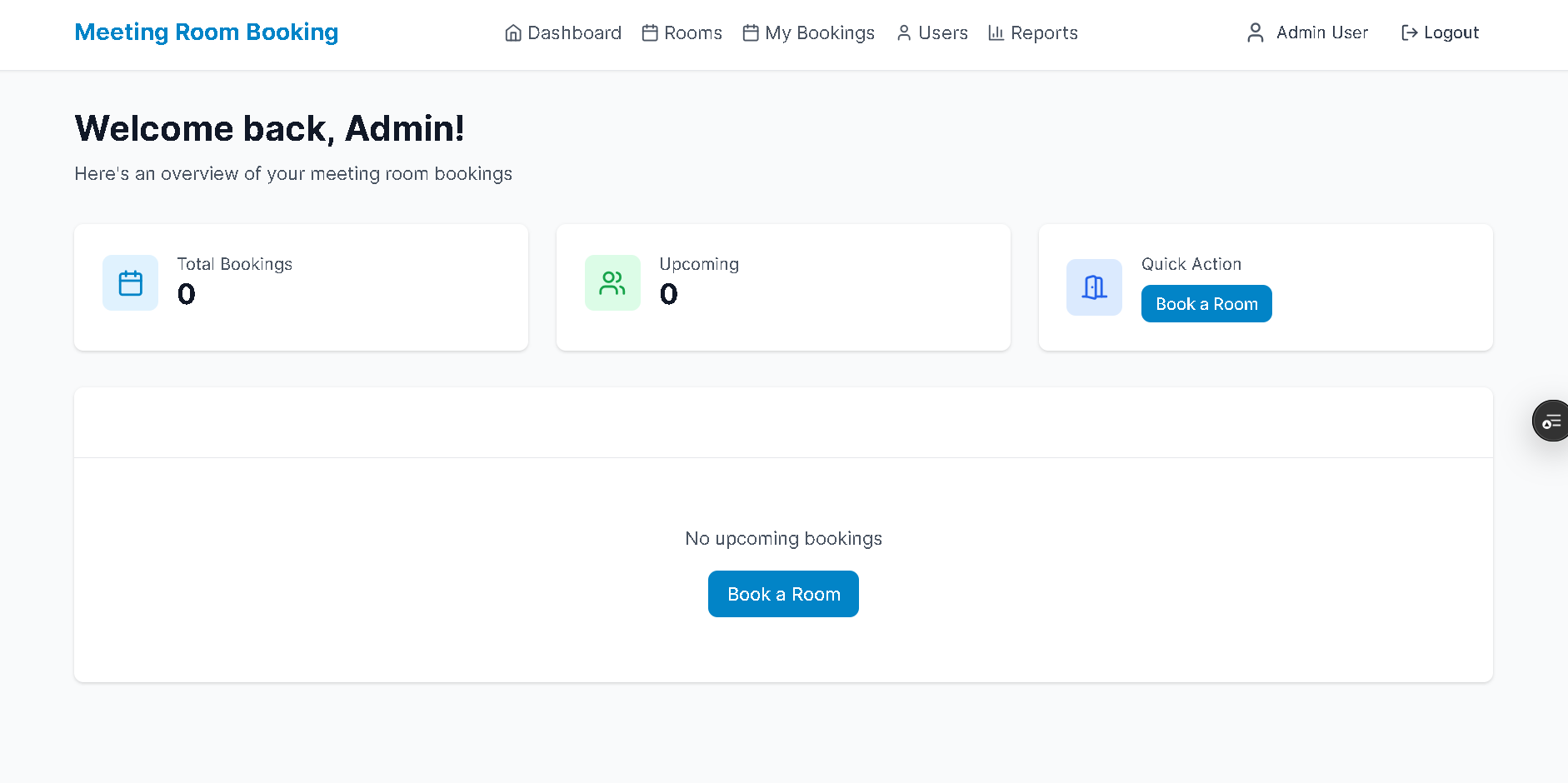Click the Dashboard home icon
1568x783 pixels.
coord(513,33)
